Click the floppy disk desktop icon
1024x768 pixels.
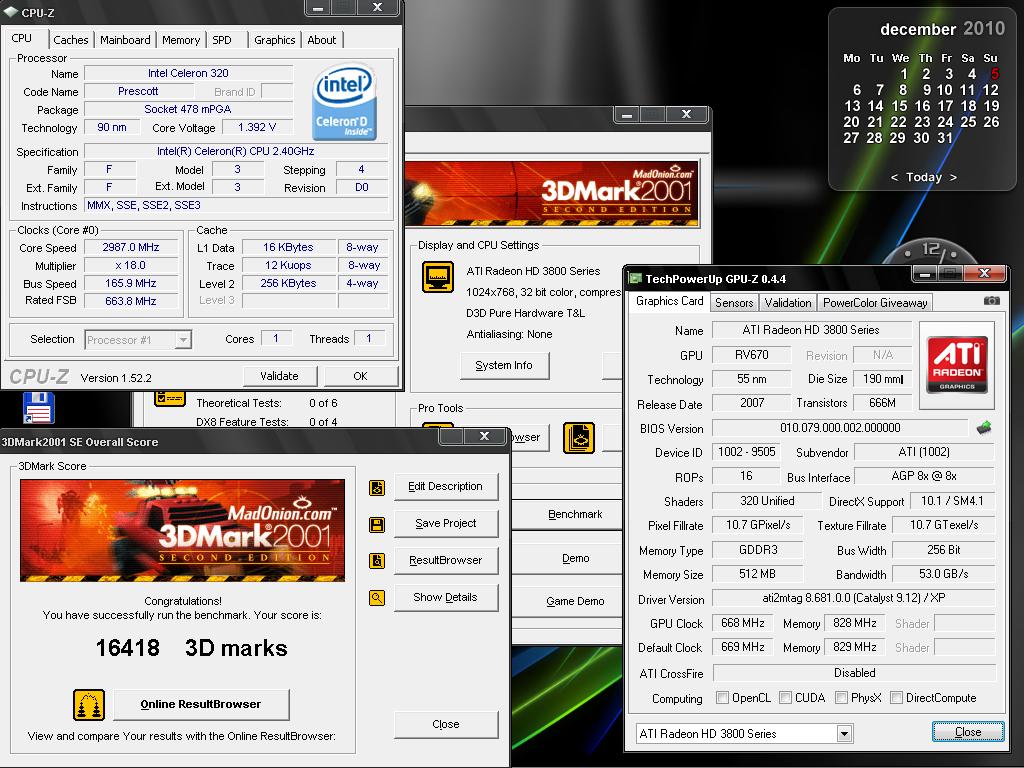click(x=39, y=408)
